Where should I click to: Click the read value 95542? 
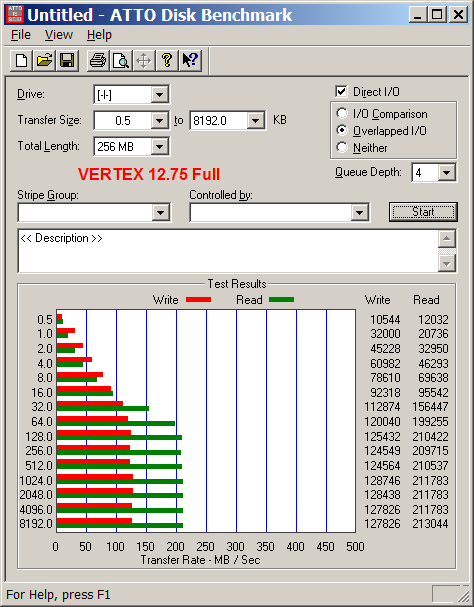click(x=433, y=393)
